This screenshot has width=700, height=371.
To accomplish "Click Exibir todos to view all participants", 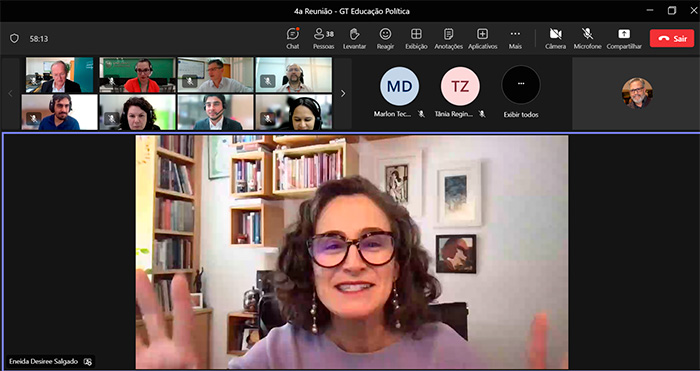I will 521,93.
